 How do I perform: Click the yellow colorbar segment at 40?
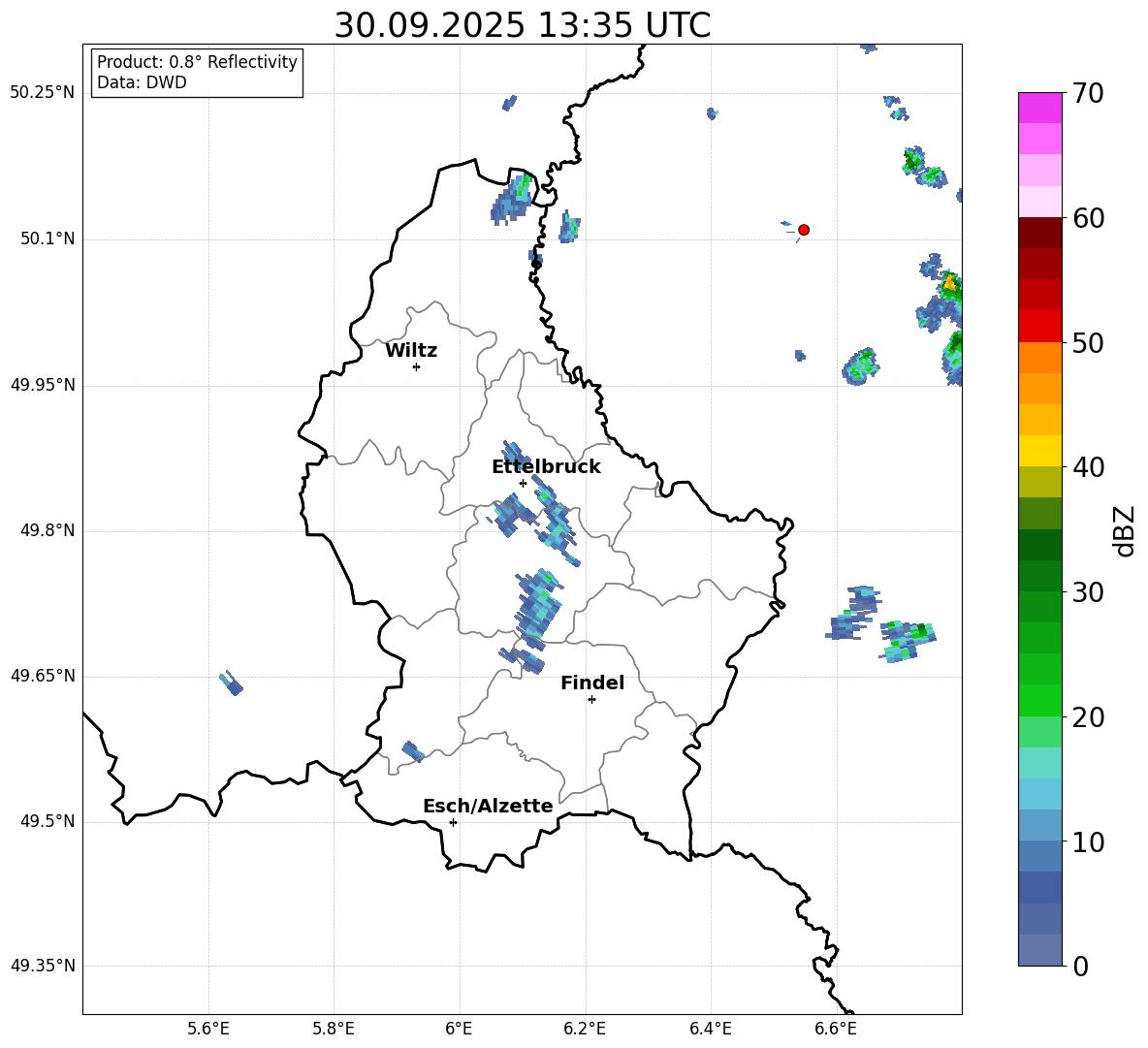pos(1040,451)
